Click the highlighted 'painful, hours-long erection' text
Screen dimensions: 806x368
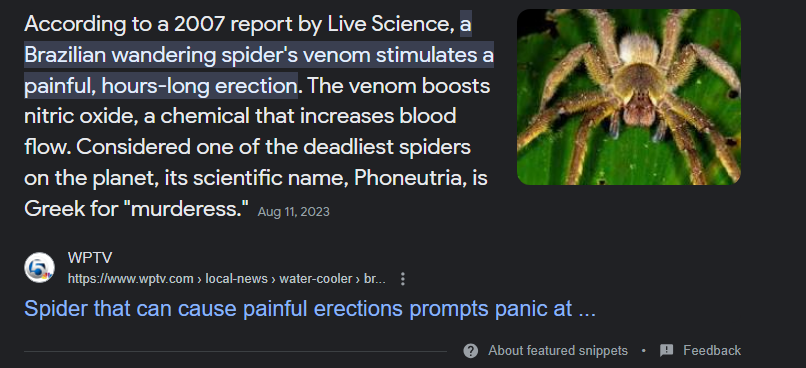click(160, 86)
